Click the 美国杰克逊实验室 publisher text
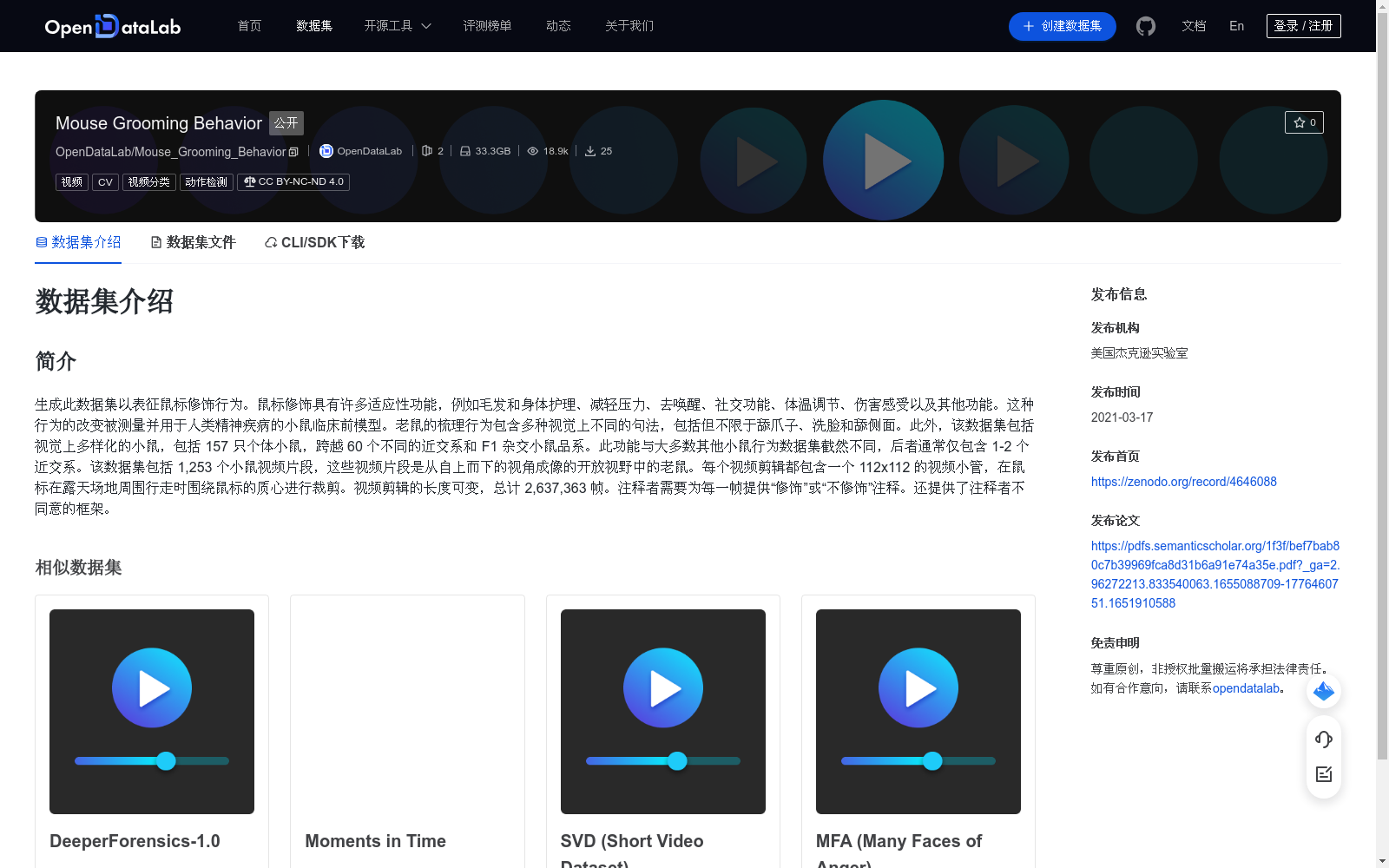This screenshot has width=1389, height=868. click(x=1139, y=353)
